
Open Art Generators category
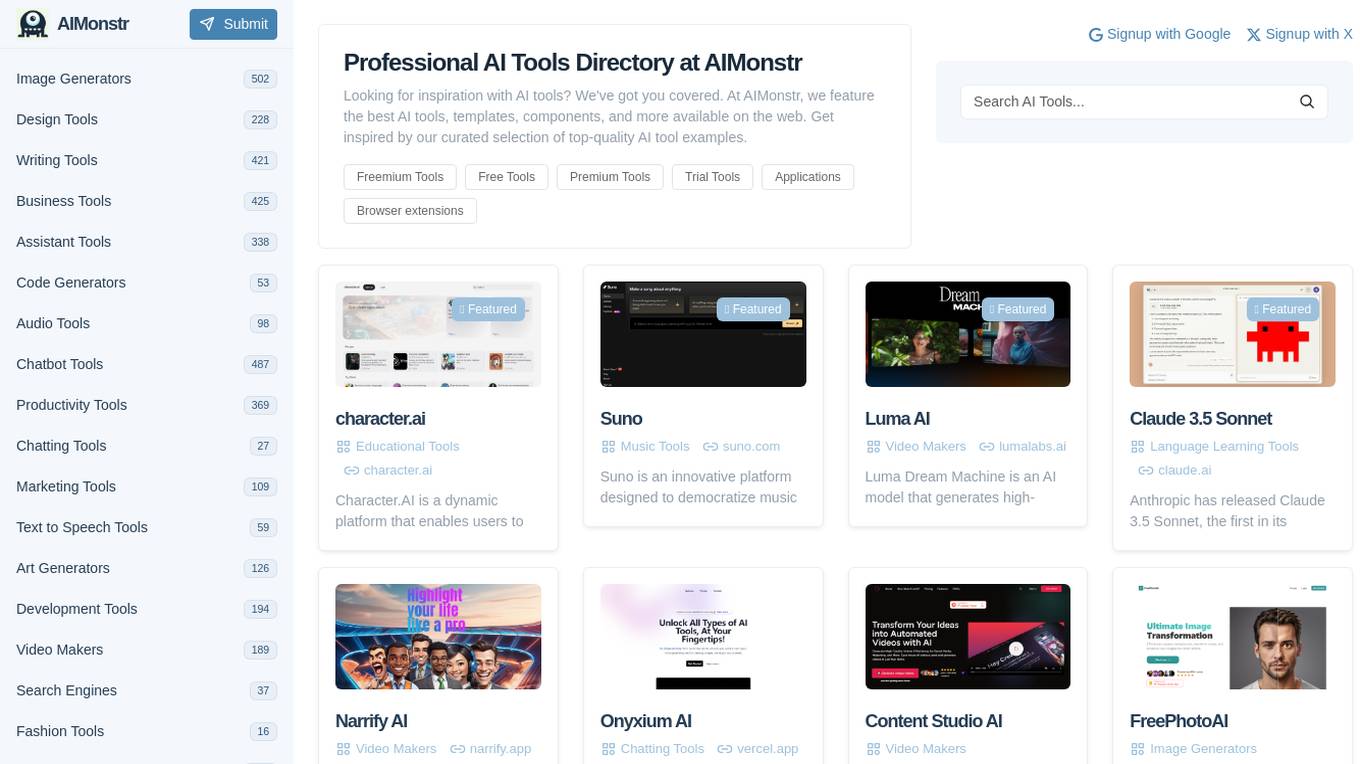click(x=146, y=569)
